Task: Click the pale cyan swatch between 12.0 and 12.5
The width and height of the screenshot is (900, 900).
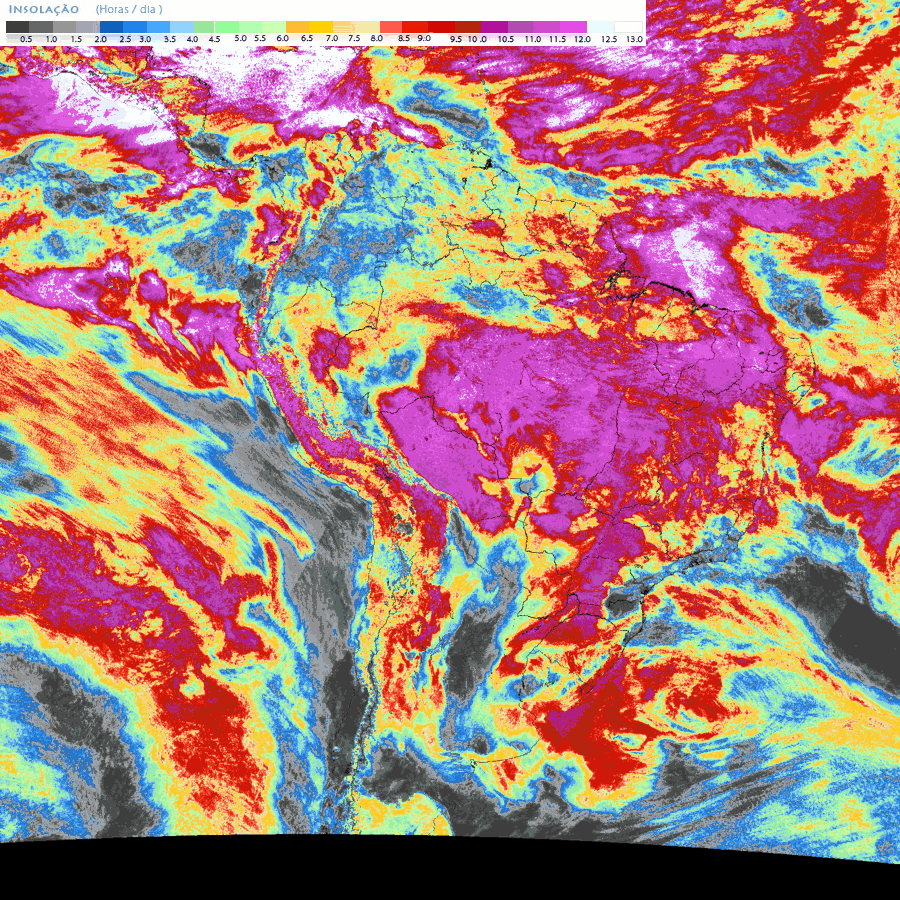Action: click(601, 27)
